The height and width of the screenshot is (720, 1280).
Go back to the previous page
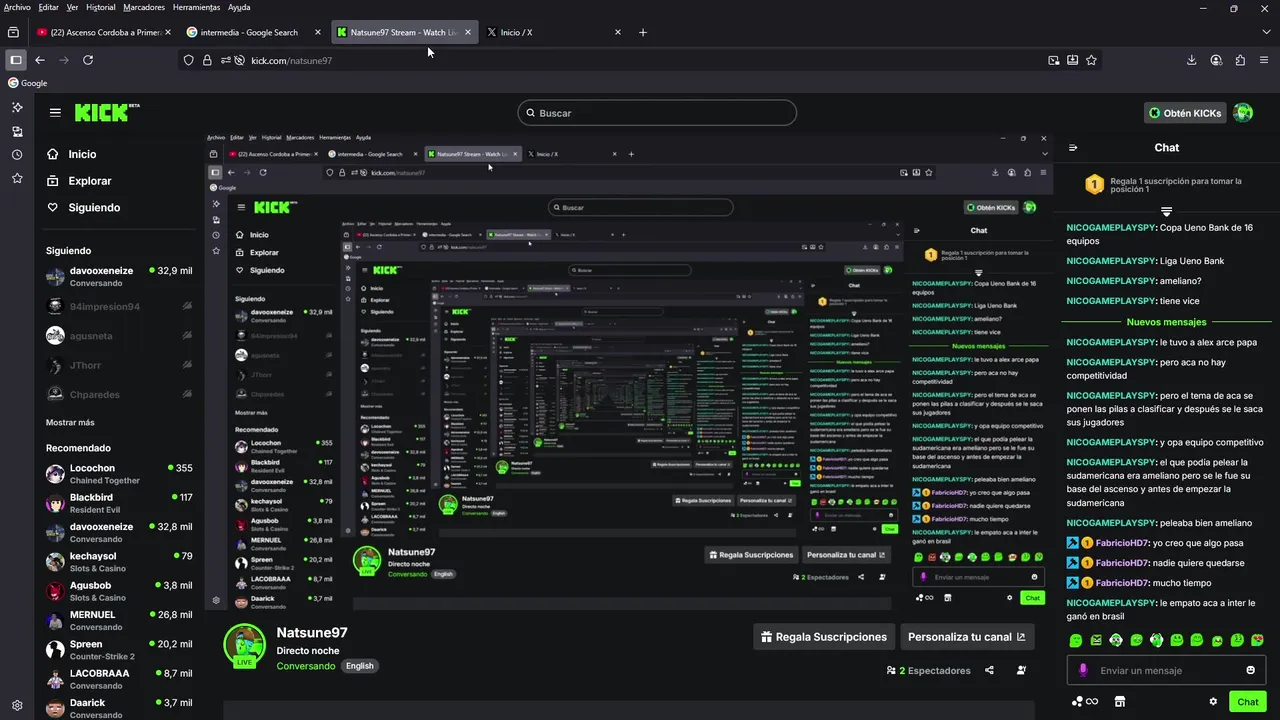pos(40,60)
